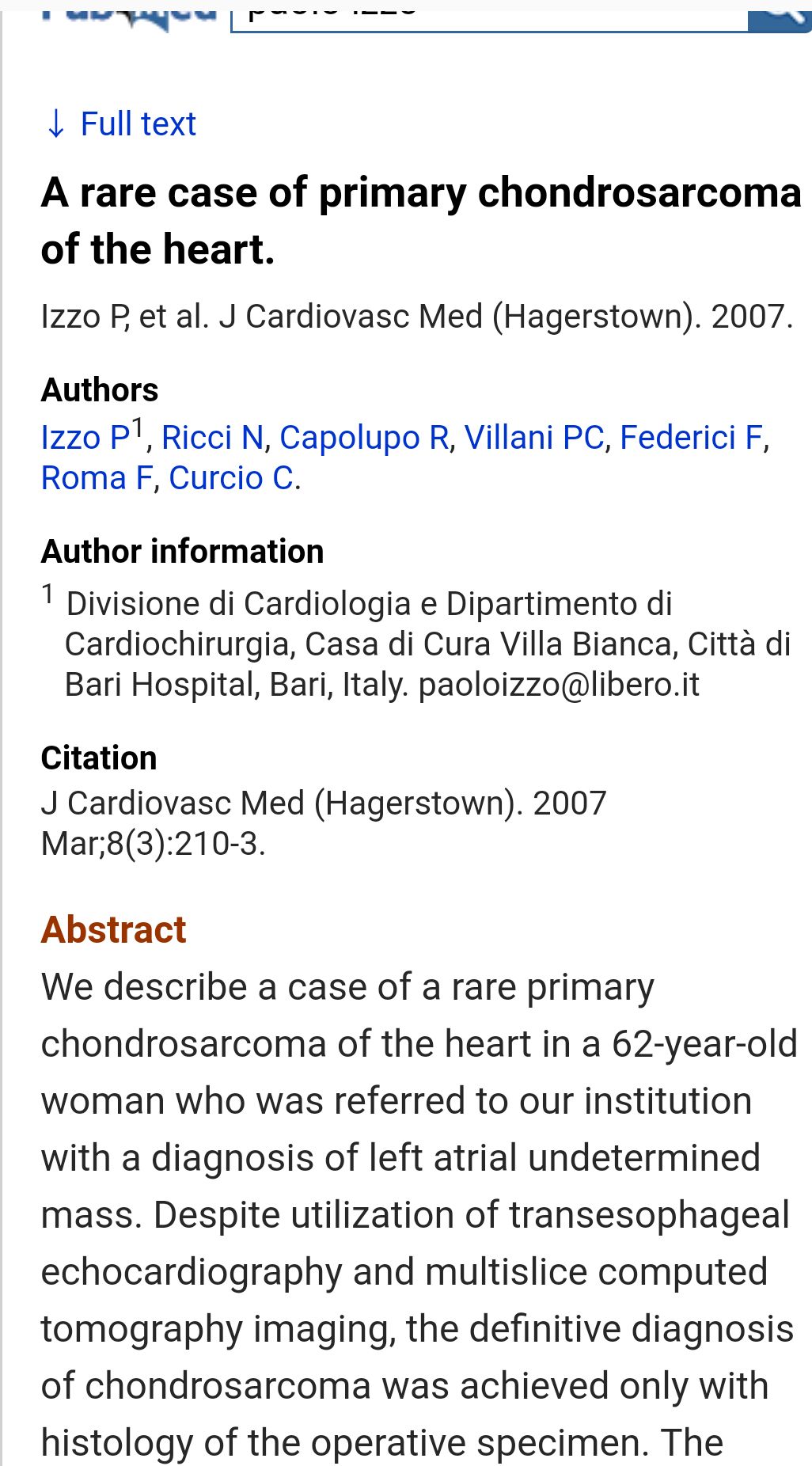Viewport: 812px width, 1466px height.
Task: Click the Abstract heading
Action: (x=113, y=929)
